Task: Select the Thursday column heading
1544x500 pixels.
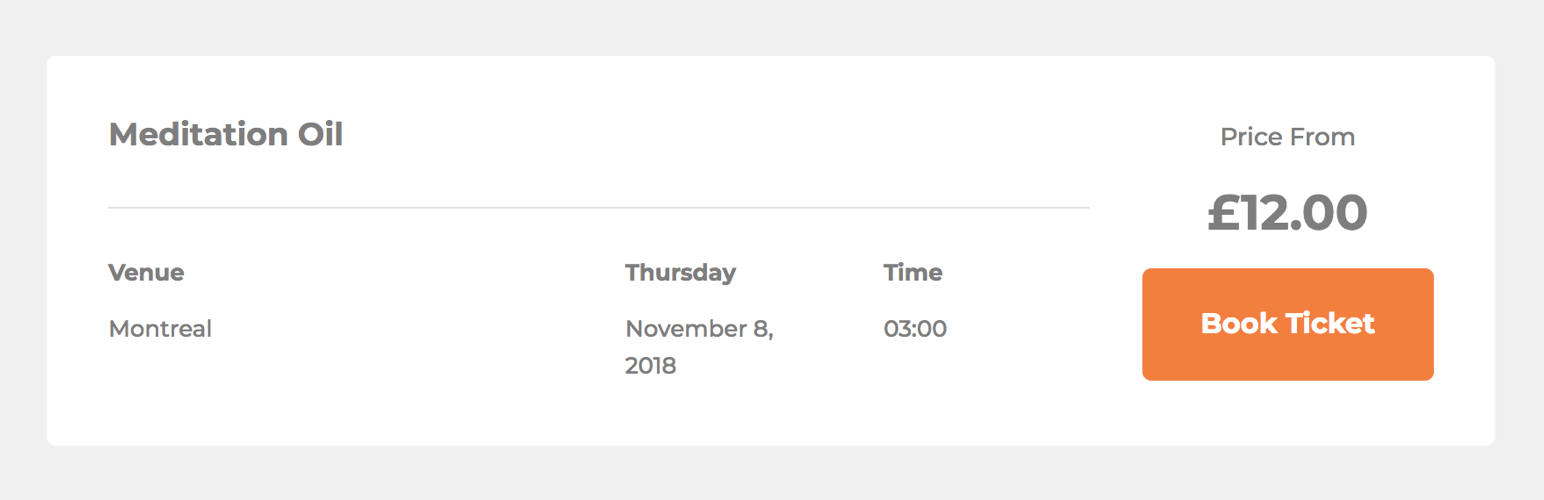Action: 681,273
